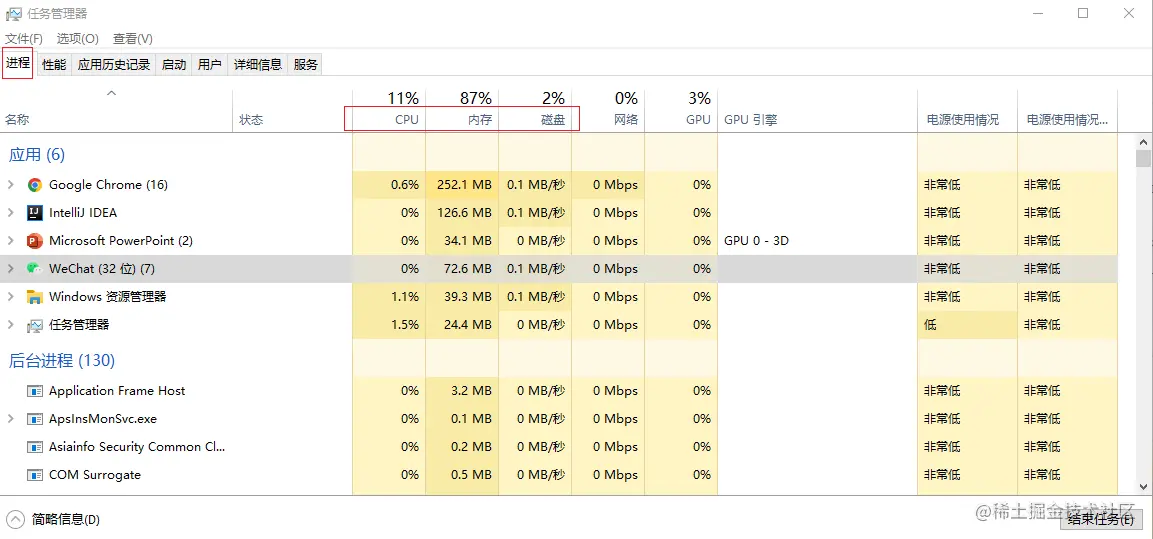Click the 3.2 MB memory cell

click(462, 390)
